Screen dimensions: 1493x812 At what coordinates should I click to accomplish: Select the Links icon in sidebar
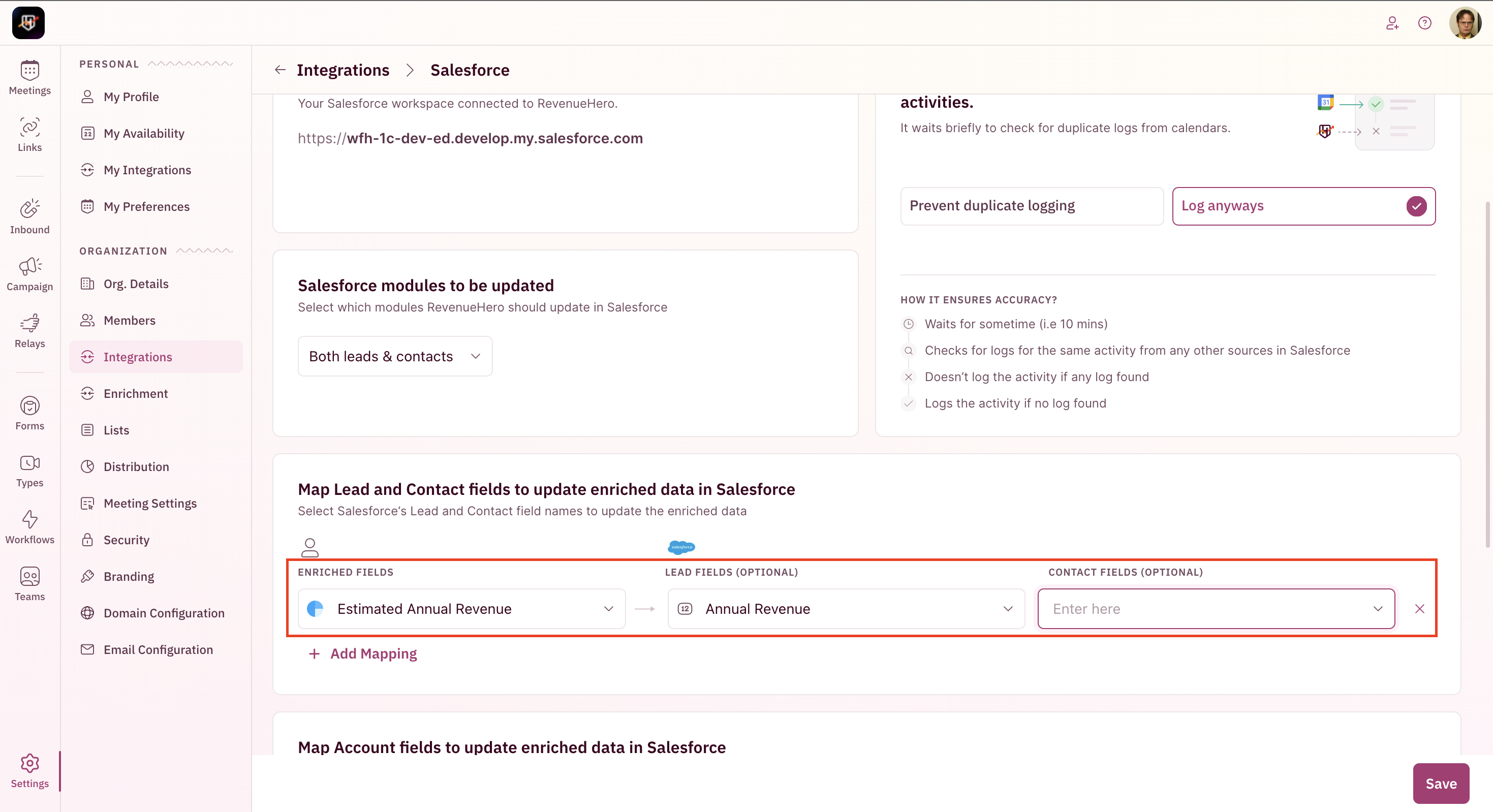click(x=29, y=135)
